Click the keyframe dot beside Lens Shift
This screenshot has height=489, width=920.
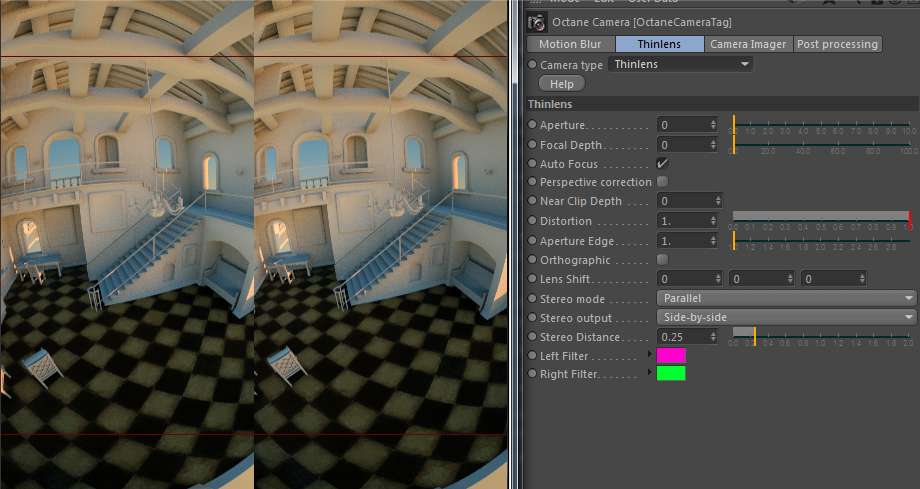pyautogui.click(x=532, y=279)
